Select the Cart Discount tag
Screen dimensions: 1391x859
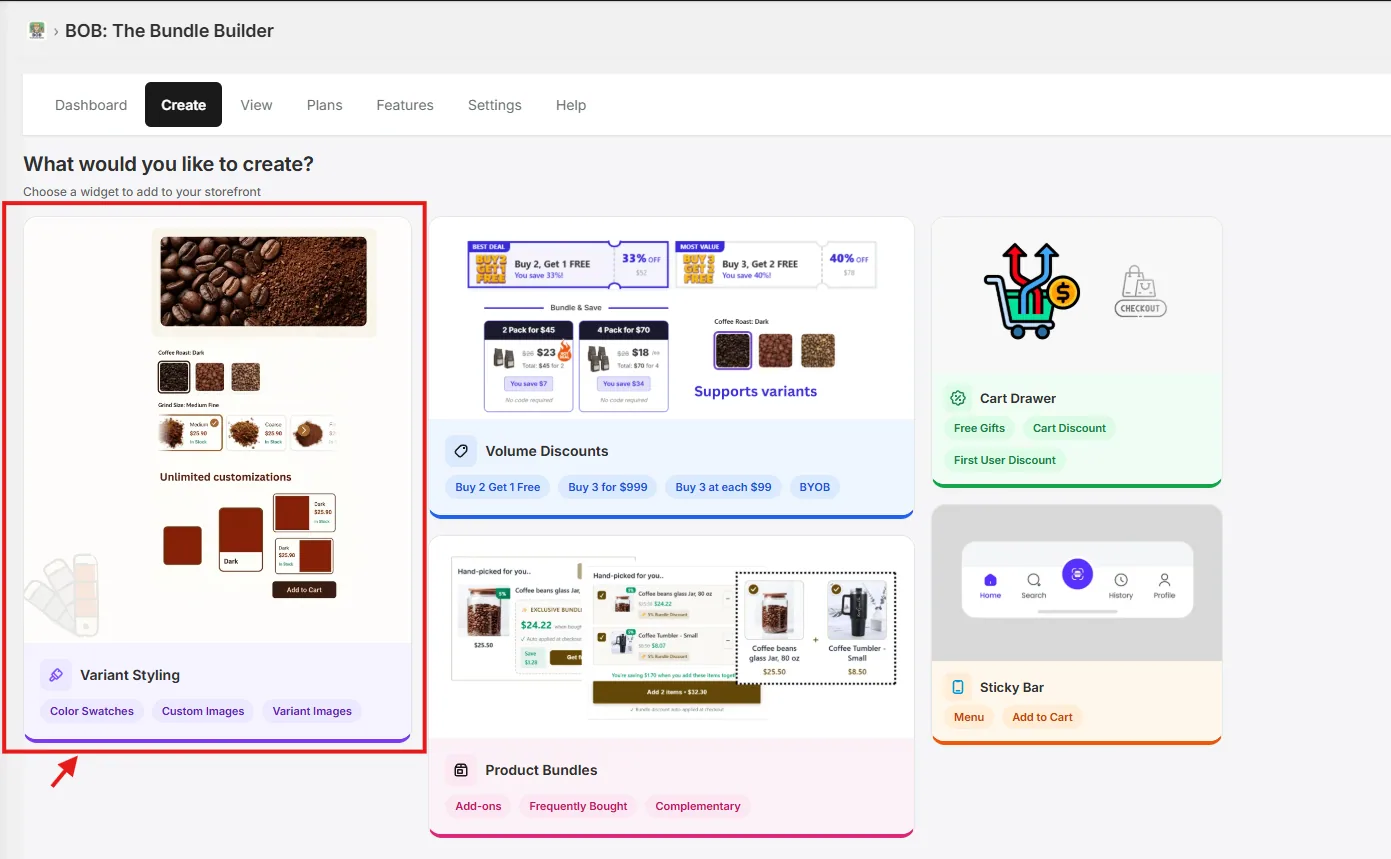(x=1069, y=428)
